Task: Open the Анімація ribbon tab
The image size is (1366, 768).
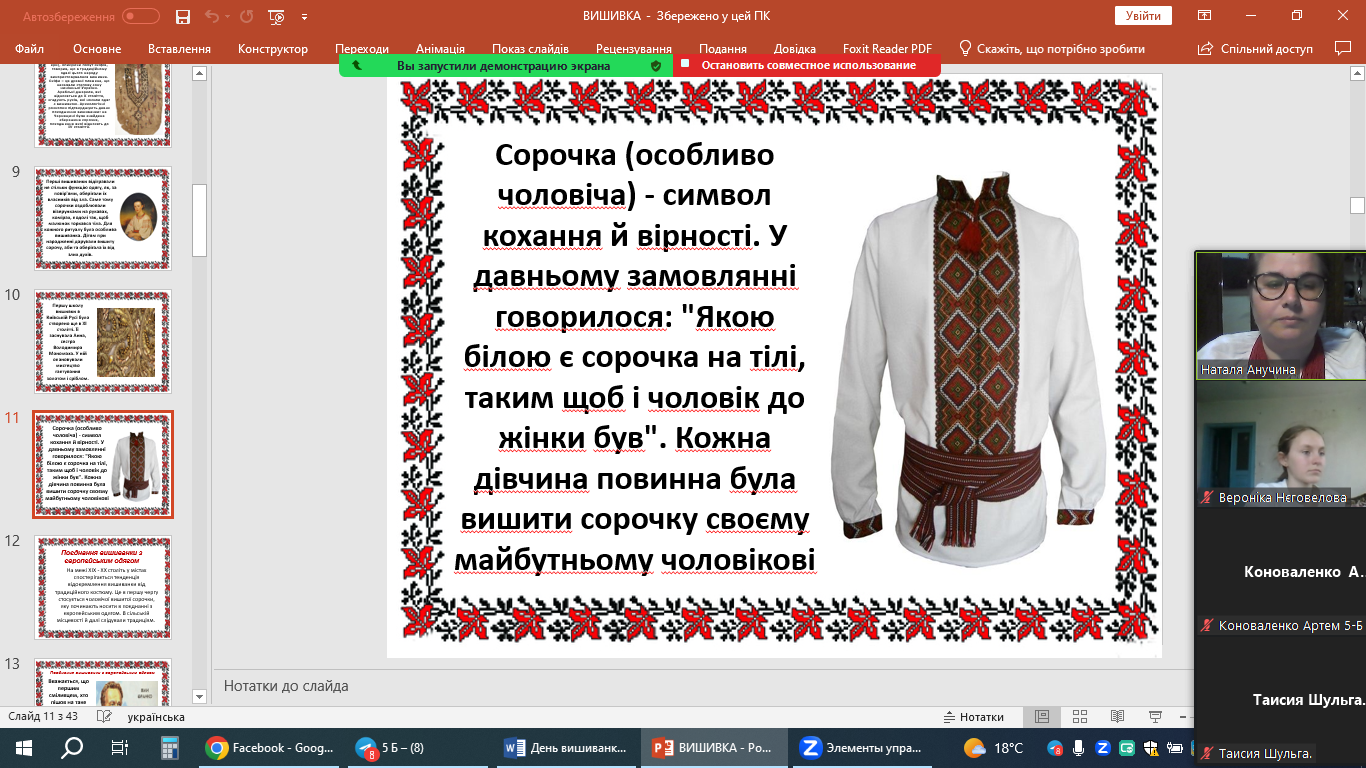Action: click(440, 49)
